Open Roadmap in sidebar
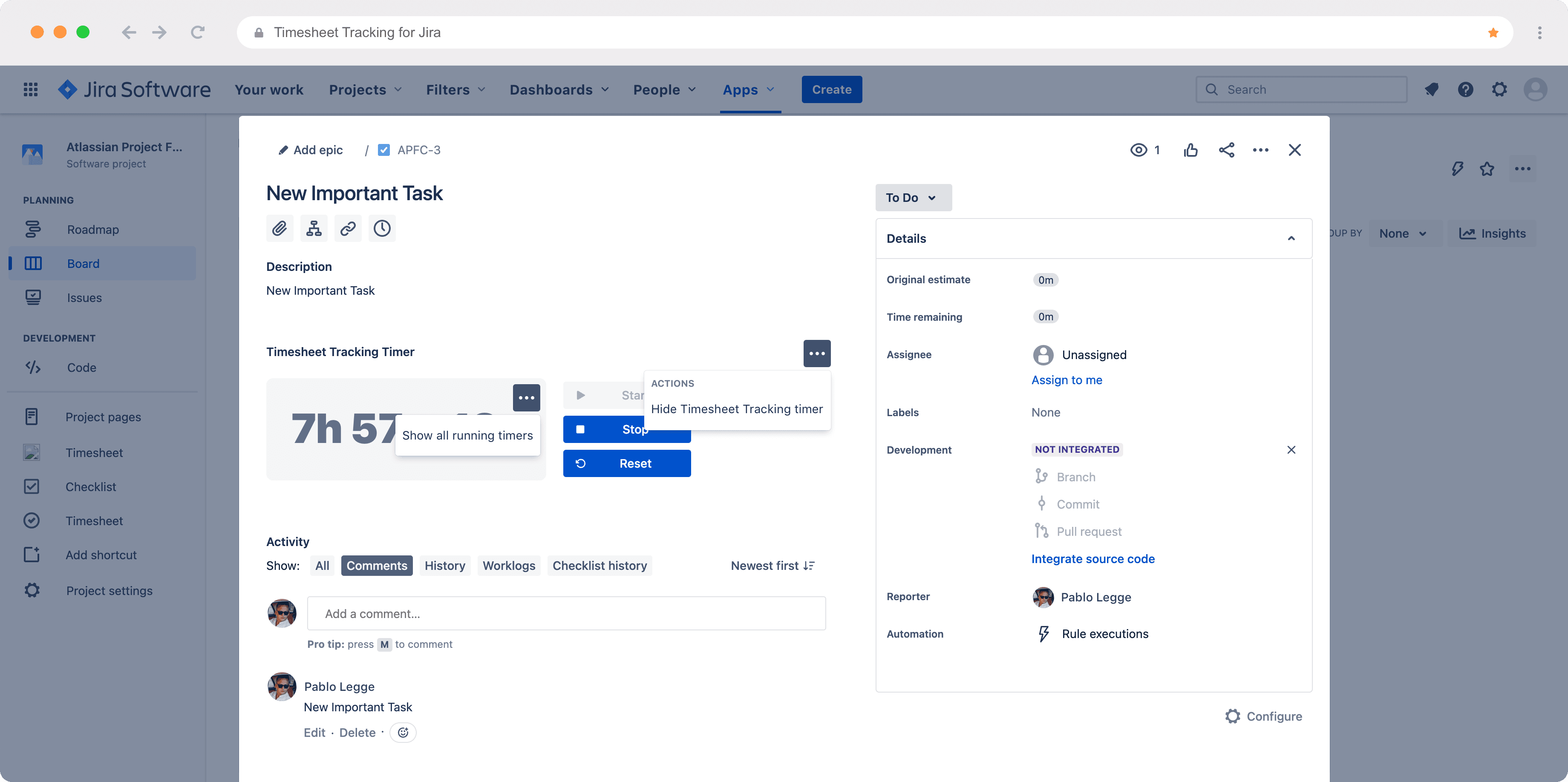The height and width of the screenshot is (782, 1568). [x=102, y=230]
